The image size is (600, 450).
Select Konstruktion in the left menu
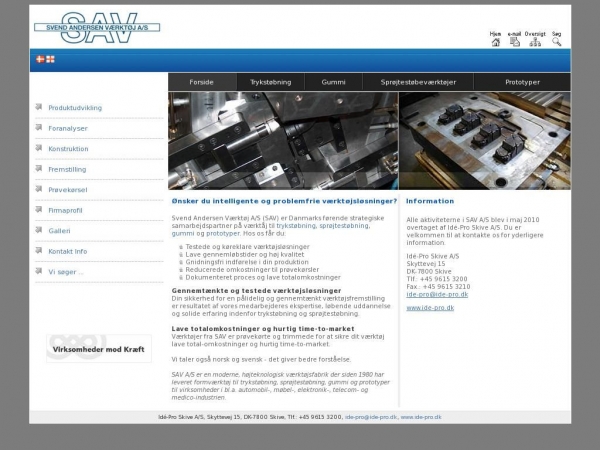tap(68, 148)
